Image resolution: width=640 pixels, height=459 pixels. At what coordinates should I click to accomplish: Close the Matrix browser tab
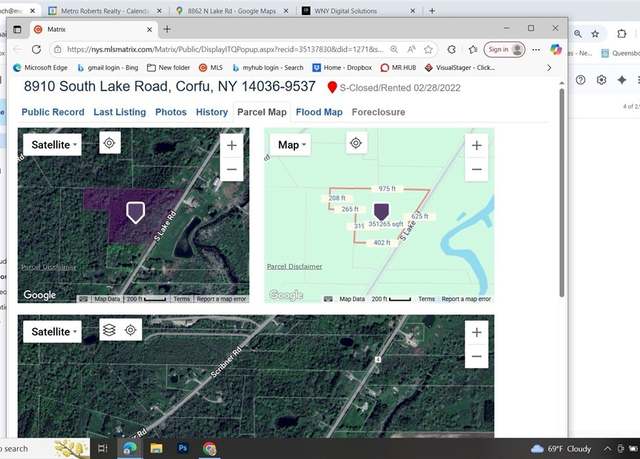(x=149, y=29)
